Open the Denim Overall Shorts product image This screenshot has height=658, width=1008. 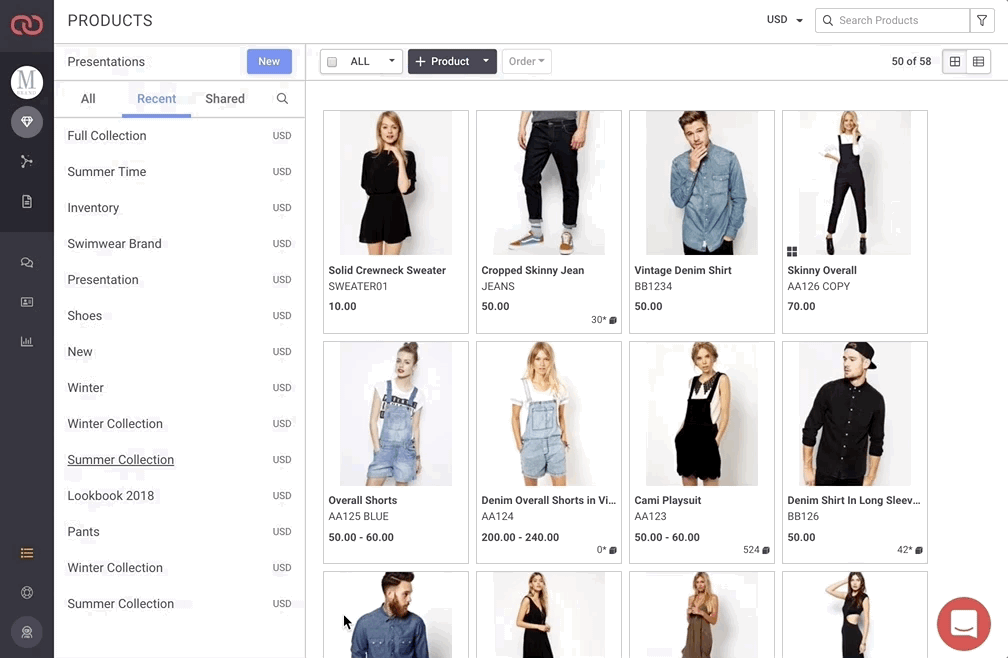[549, 414]
